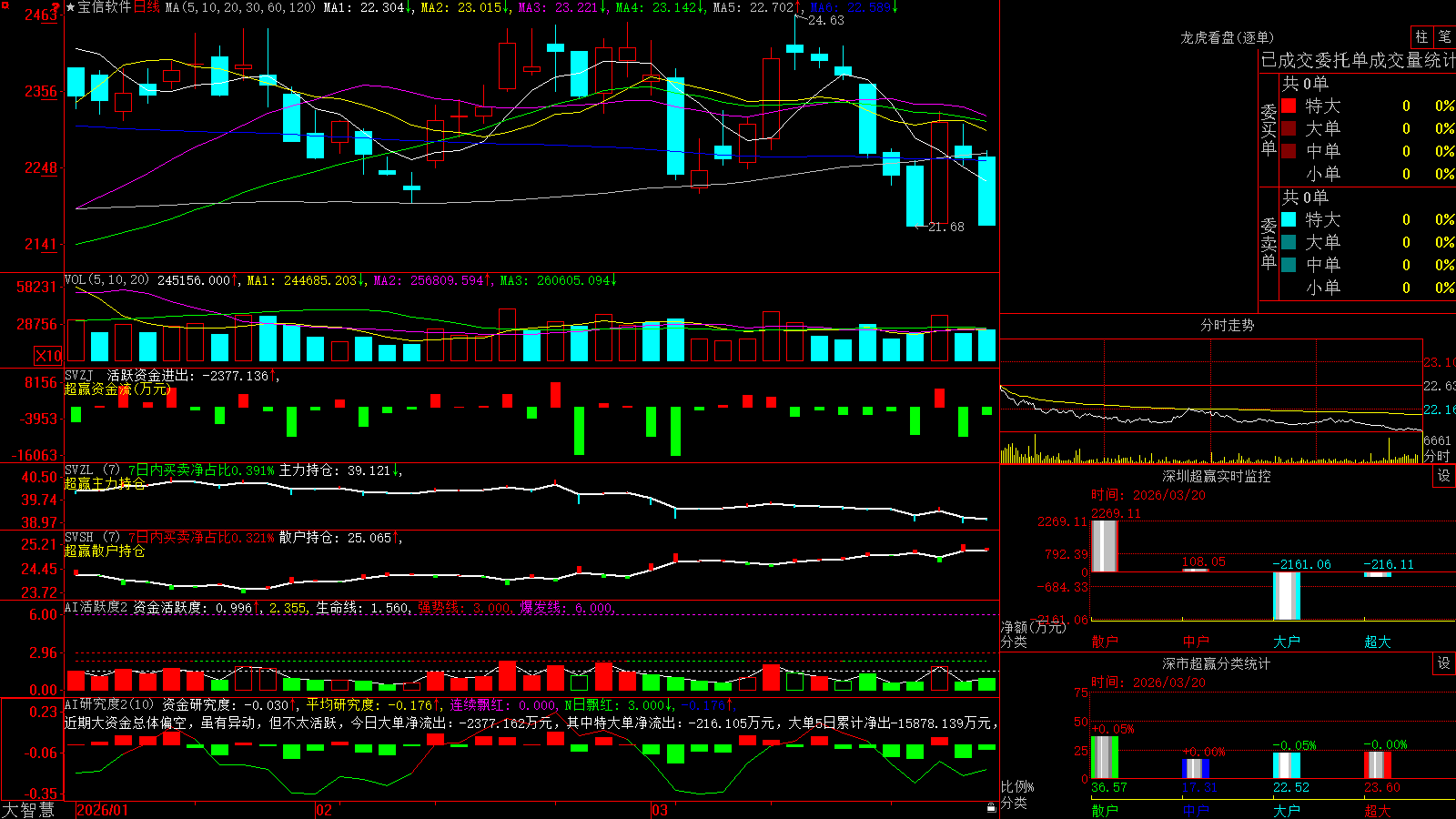Click the 超赢主力持仓 label
This screenshot has width=1456, height=819.
[x=105, y=483]
